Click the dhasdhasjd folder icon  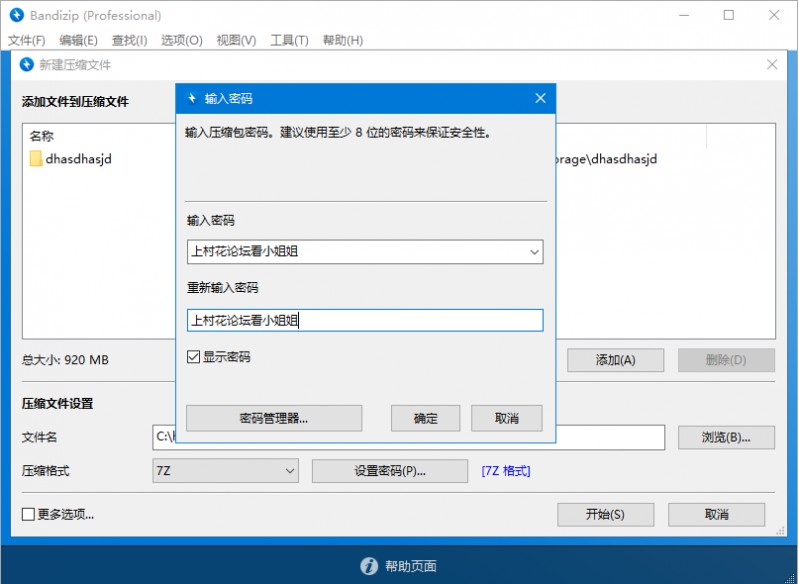click(36, 158)
